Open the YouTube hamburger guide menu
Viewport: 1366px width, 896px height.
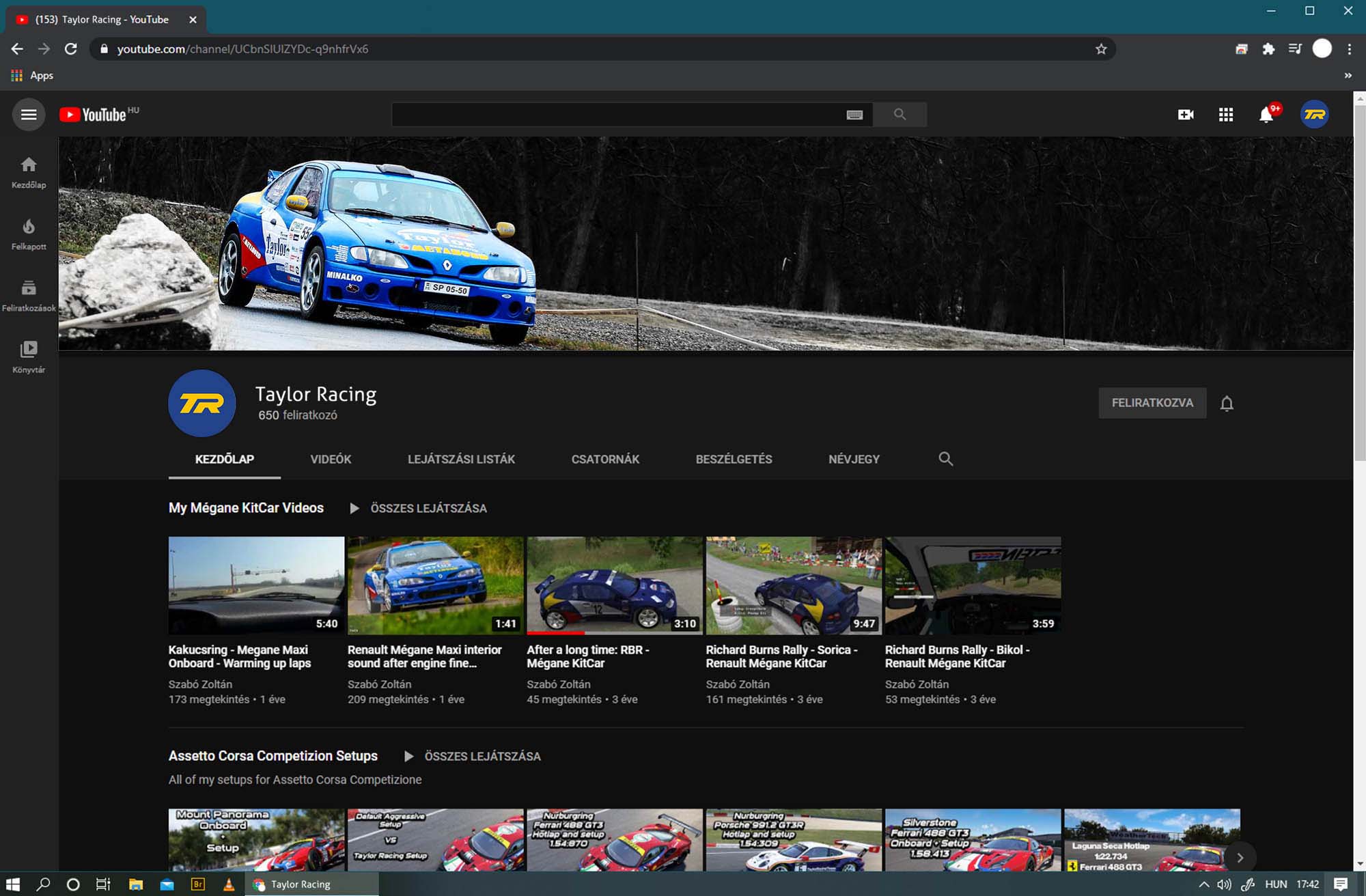click(29, 115)
